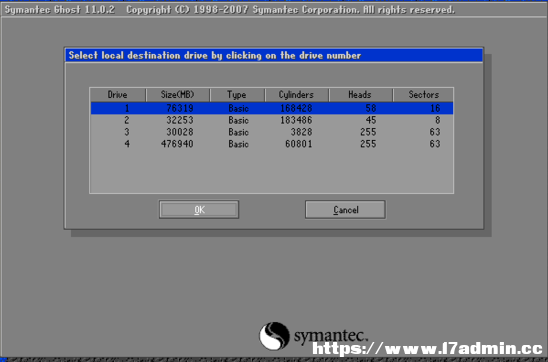Click the Cancel button
The height and width of the screenshot is (362, 548).
pyautogui.click(x=345, y=209)
